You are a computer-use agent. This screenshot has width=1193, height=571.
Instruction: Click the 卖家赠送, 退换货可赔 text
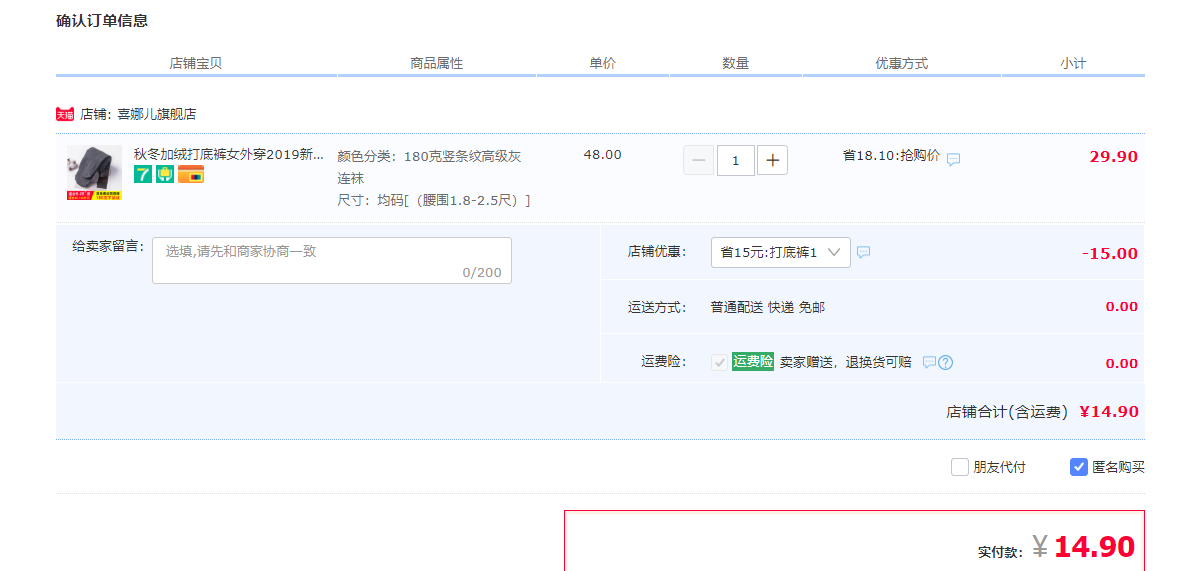point(845,362)
